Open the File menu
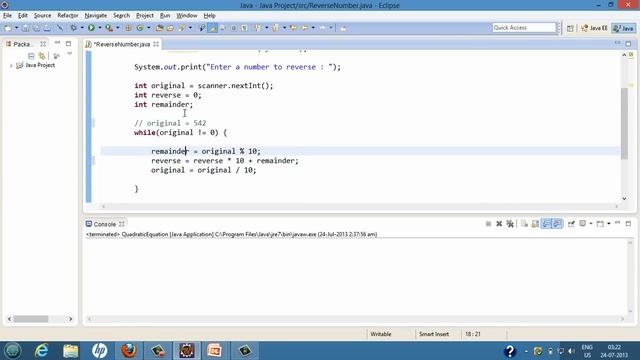This screenshot has width=640, height=360. click(7, 16)
